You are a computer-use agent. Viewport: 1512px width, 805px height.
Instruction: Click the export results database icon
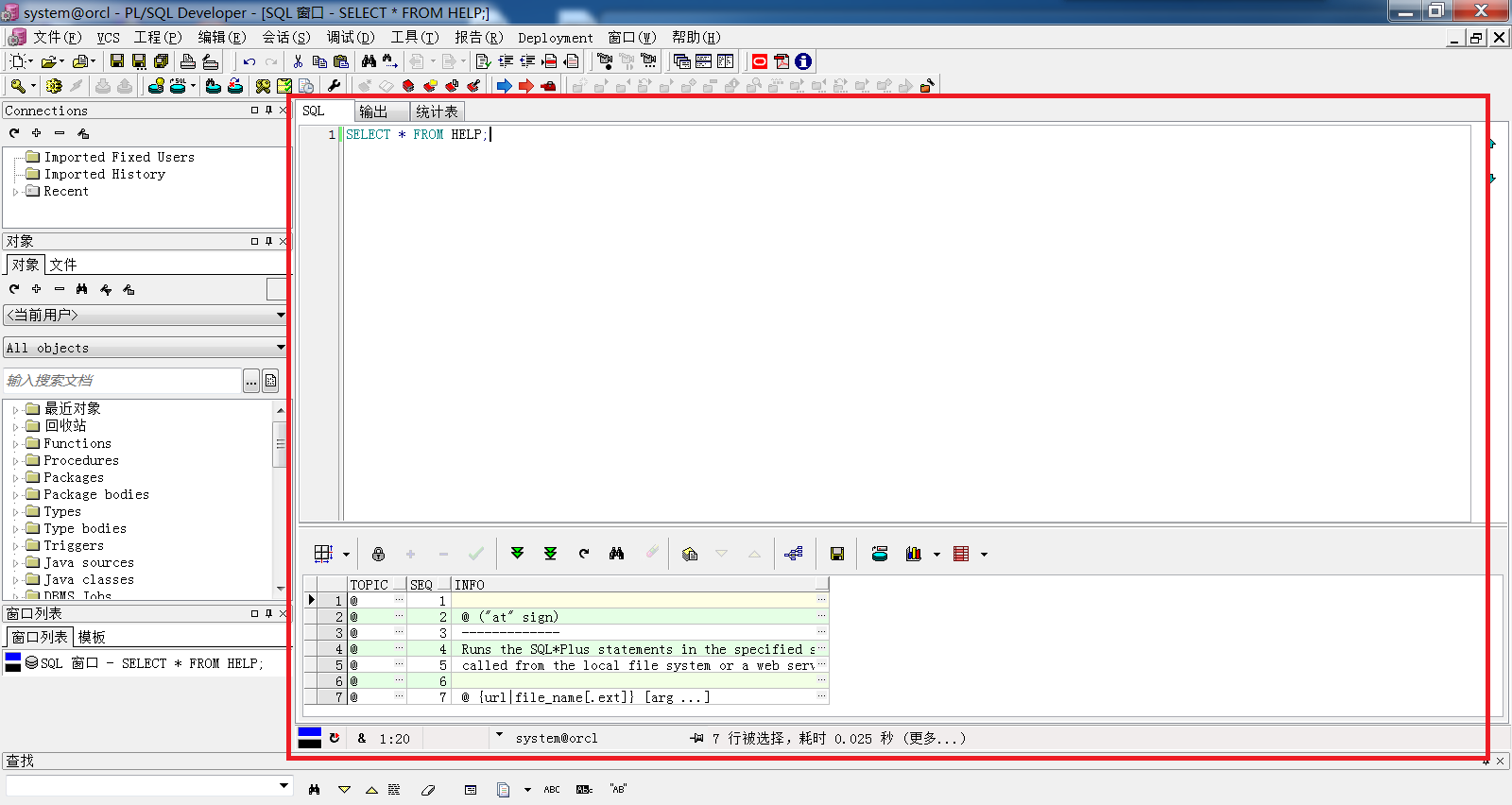pos(880,554)
